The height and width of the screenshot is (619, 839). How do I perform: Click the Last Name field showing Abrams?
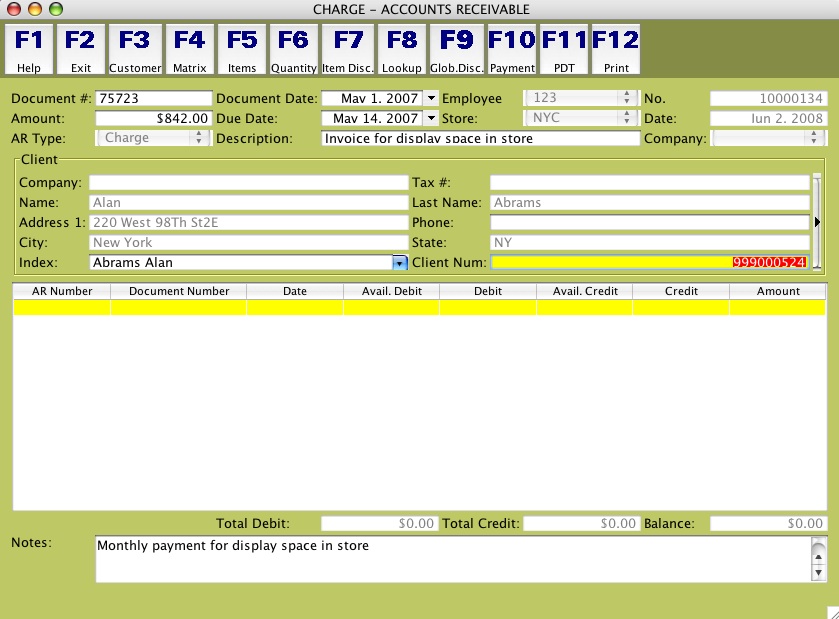650,202
